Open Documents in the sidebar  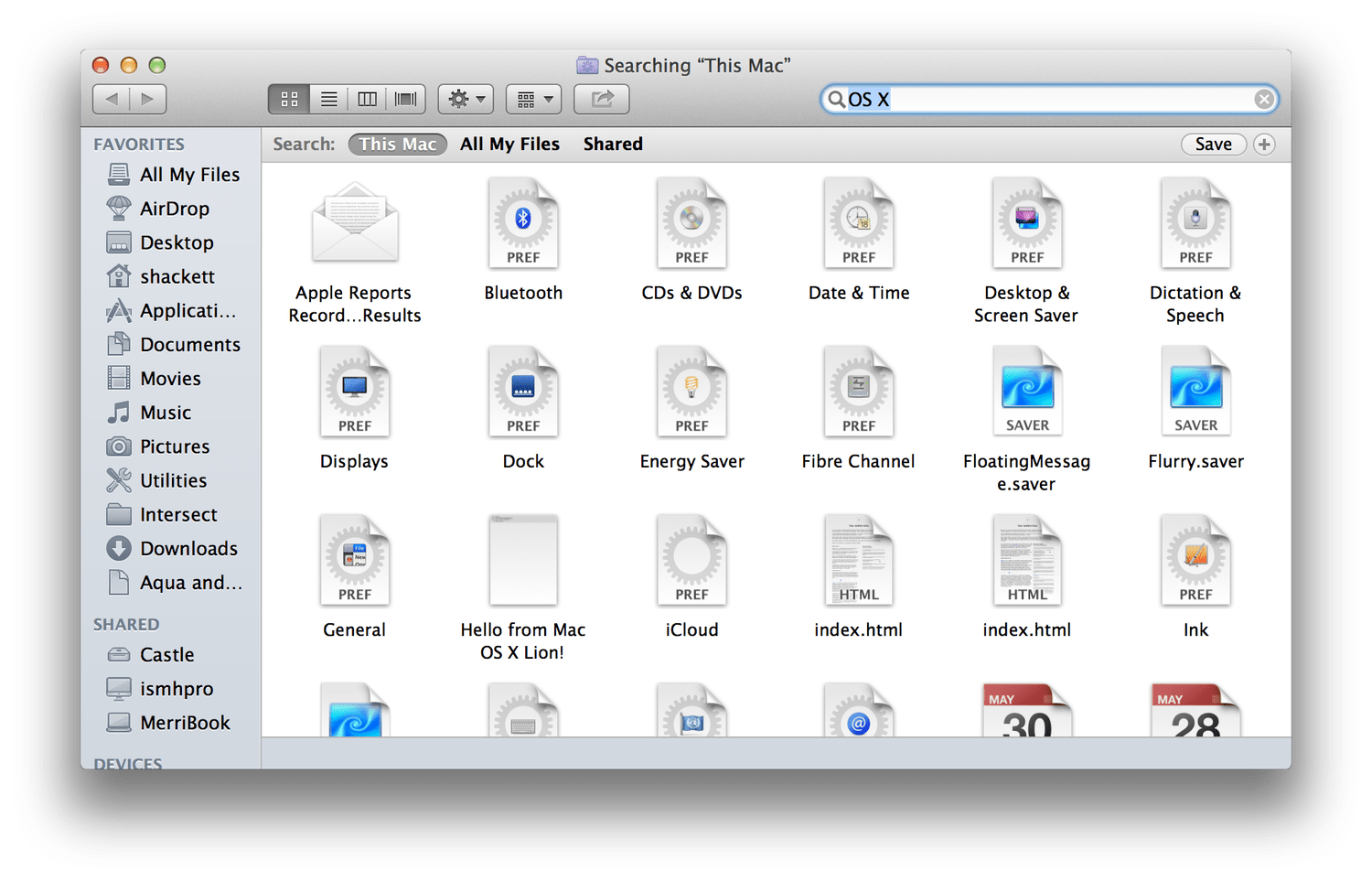point(174,344)
